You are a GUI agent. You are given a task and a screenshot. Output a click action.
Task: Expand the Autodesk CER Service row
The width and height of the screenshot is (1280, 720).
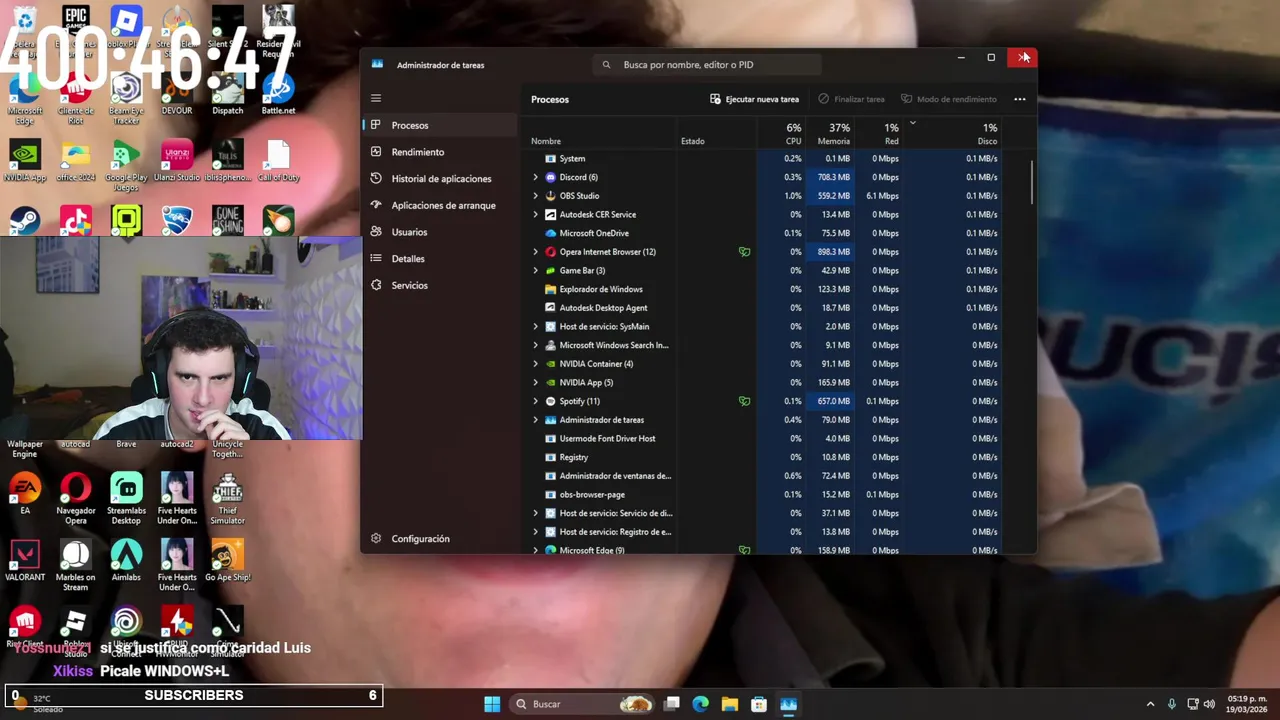pos(535,214)
